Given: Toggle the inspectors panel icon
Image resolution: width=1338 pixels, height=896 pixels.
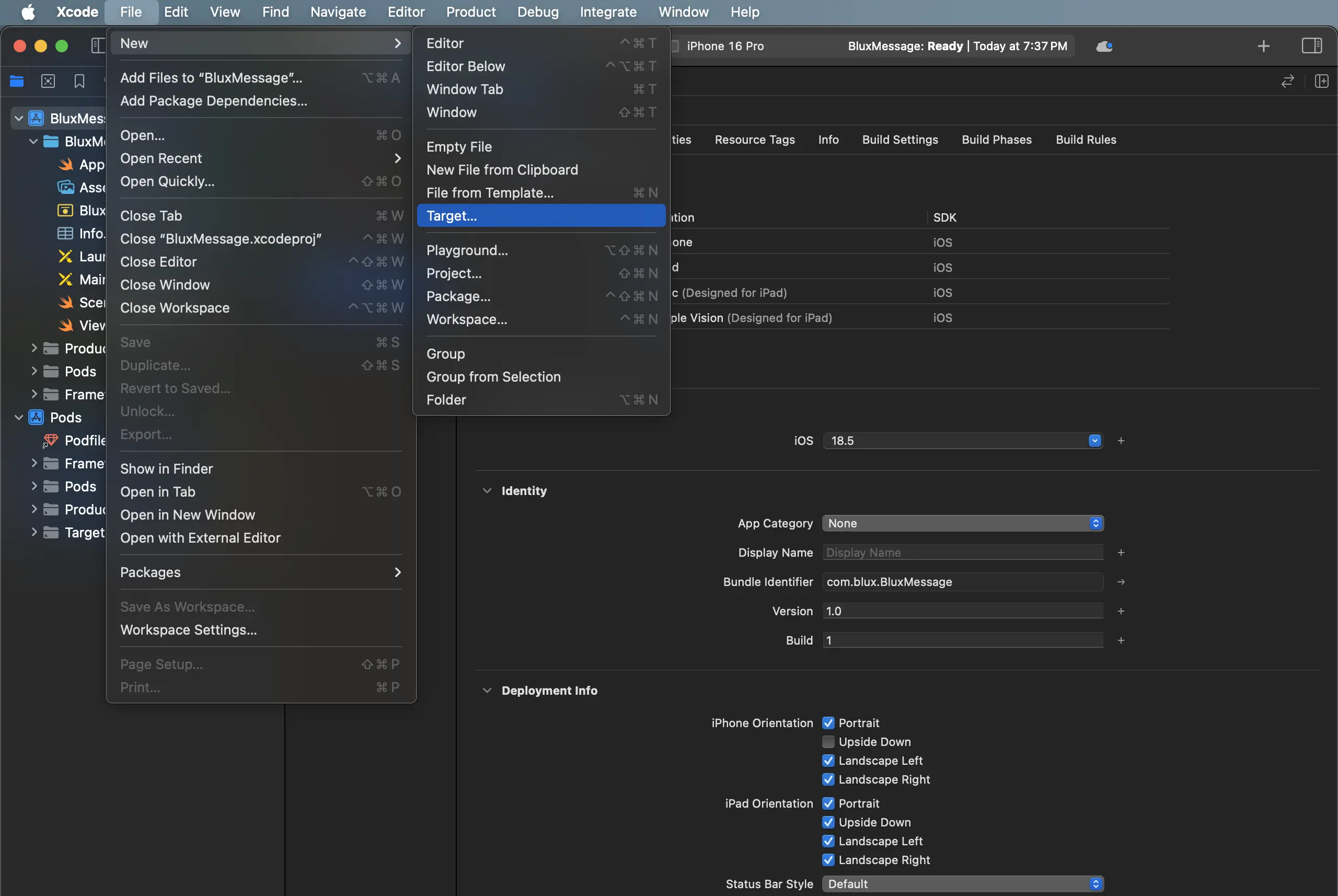Looking at the screenshot, I should tap(1312, 45).
